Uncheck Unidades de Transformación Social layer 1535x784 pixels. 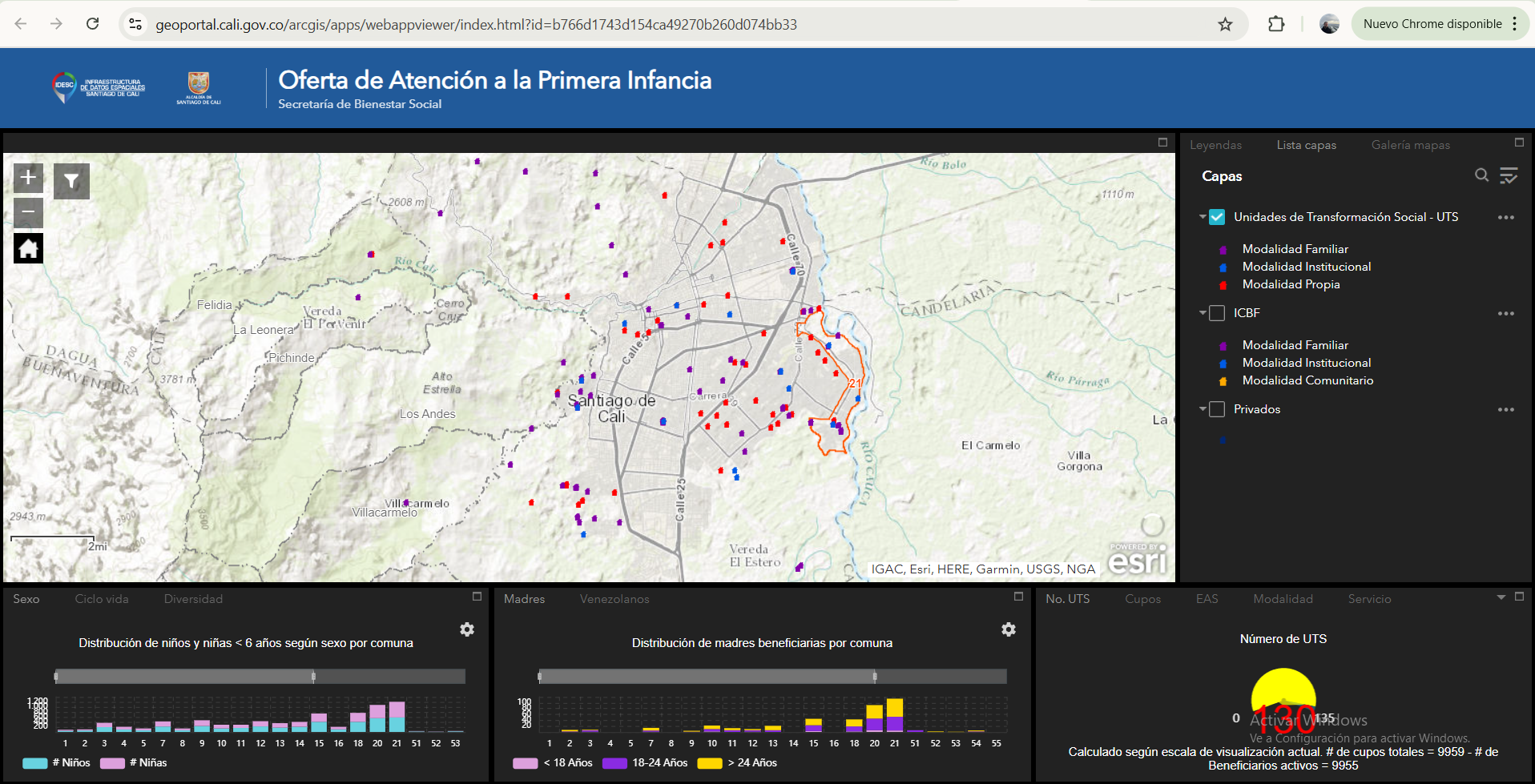pos(1217,217)
